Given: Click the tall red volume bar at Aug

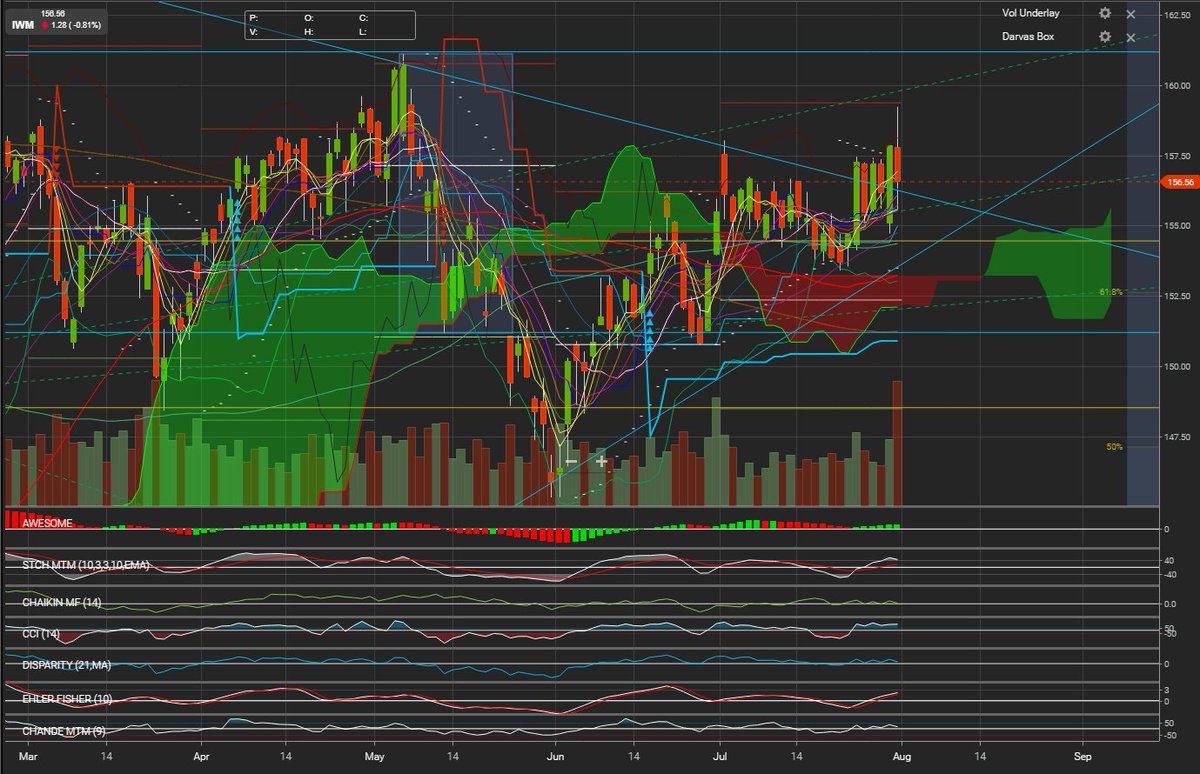Looking at the screenshot, I should (x=897, y=442).
